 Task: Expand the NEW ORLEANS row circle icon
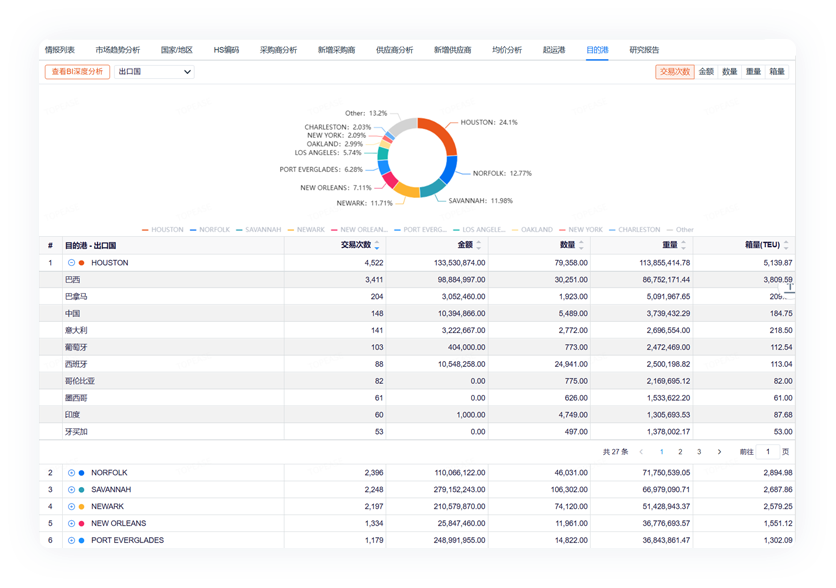(x=71, y=523)
